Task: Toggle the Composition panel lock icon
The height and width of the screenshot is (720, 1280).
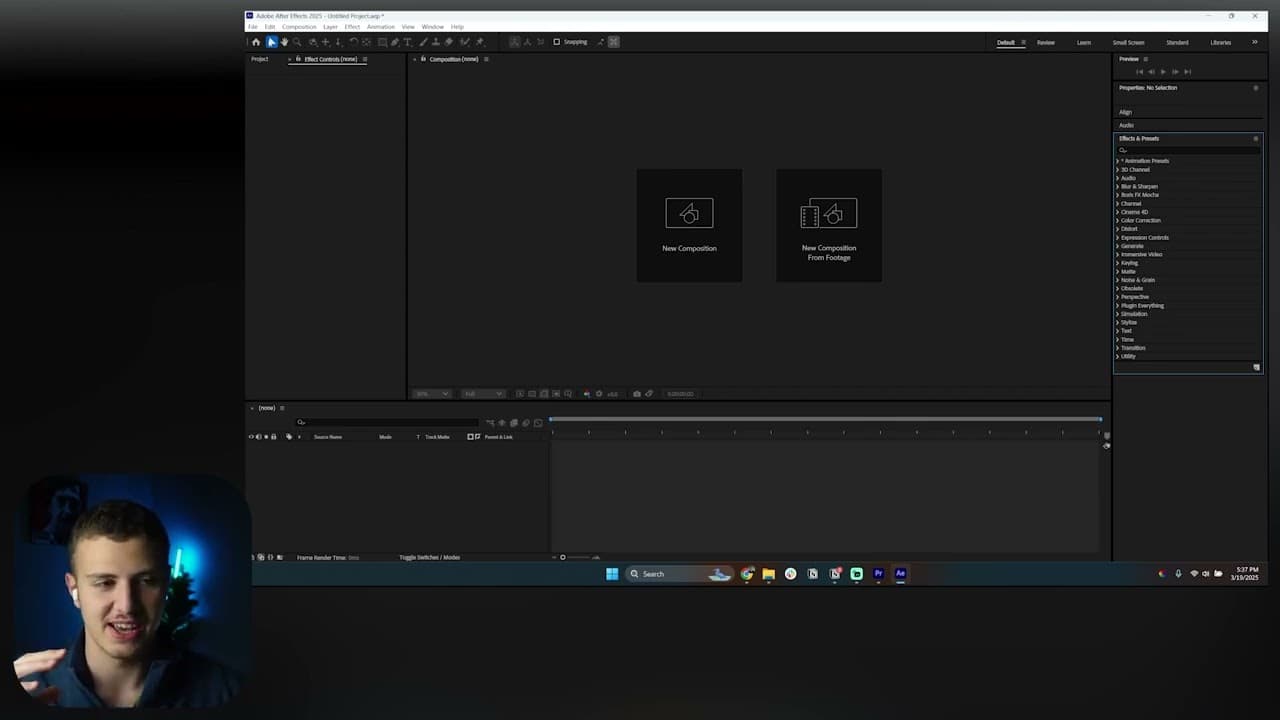Action: click(x=423, y=59)
